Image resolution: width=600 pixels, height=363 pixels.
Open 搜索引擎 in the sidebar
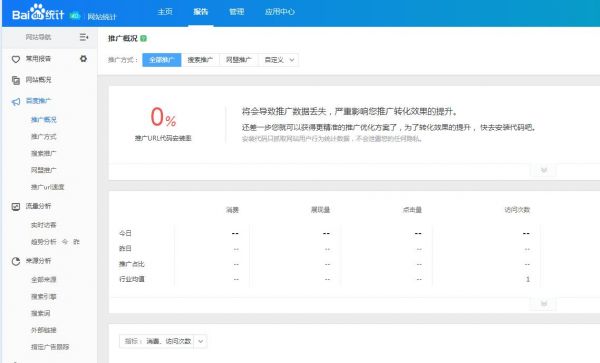44,296
